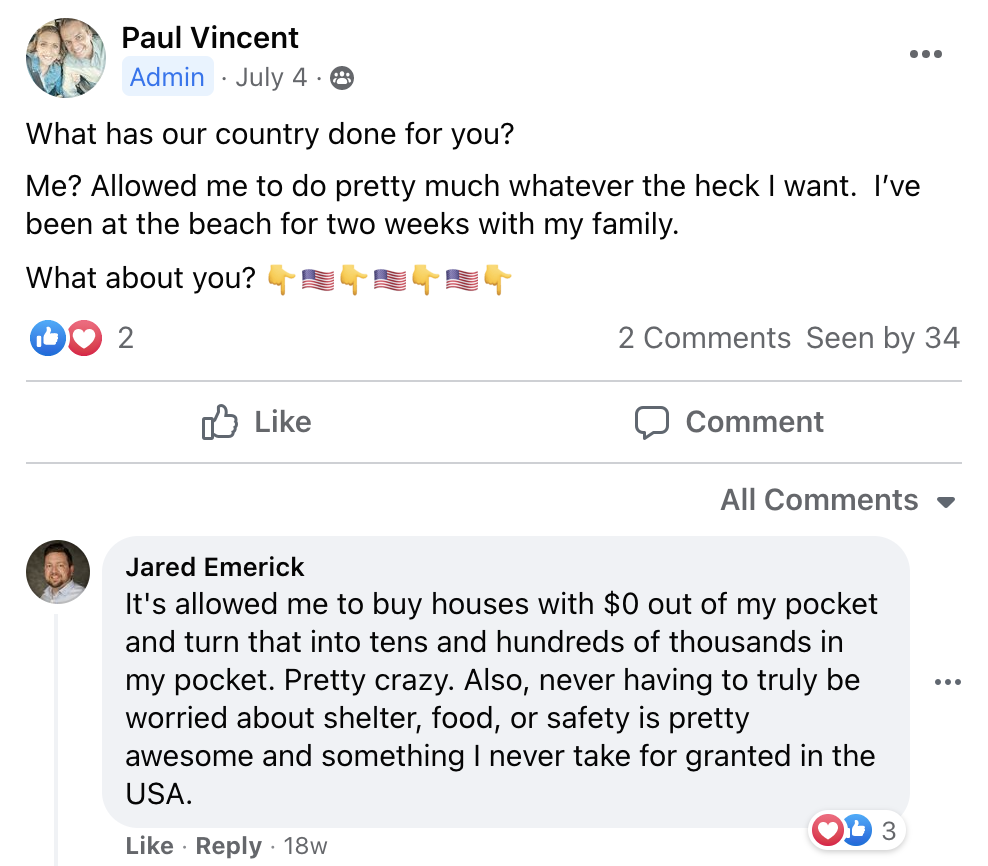The width and height of the screenshot is (988, 866).
Task: Click the group privacy icon beside July 4
Action: pyautogui.click(x=342, y=78)
